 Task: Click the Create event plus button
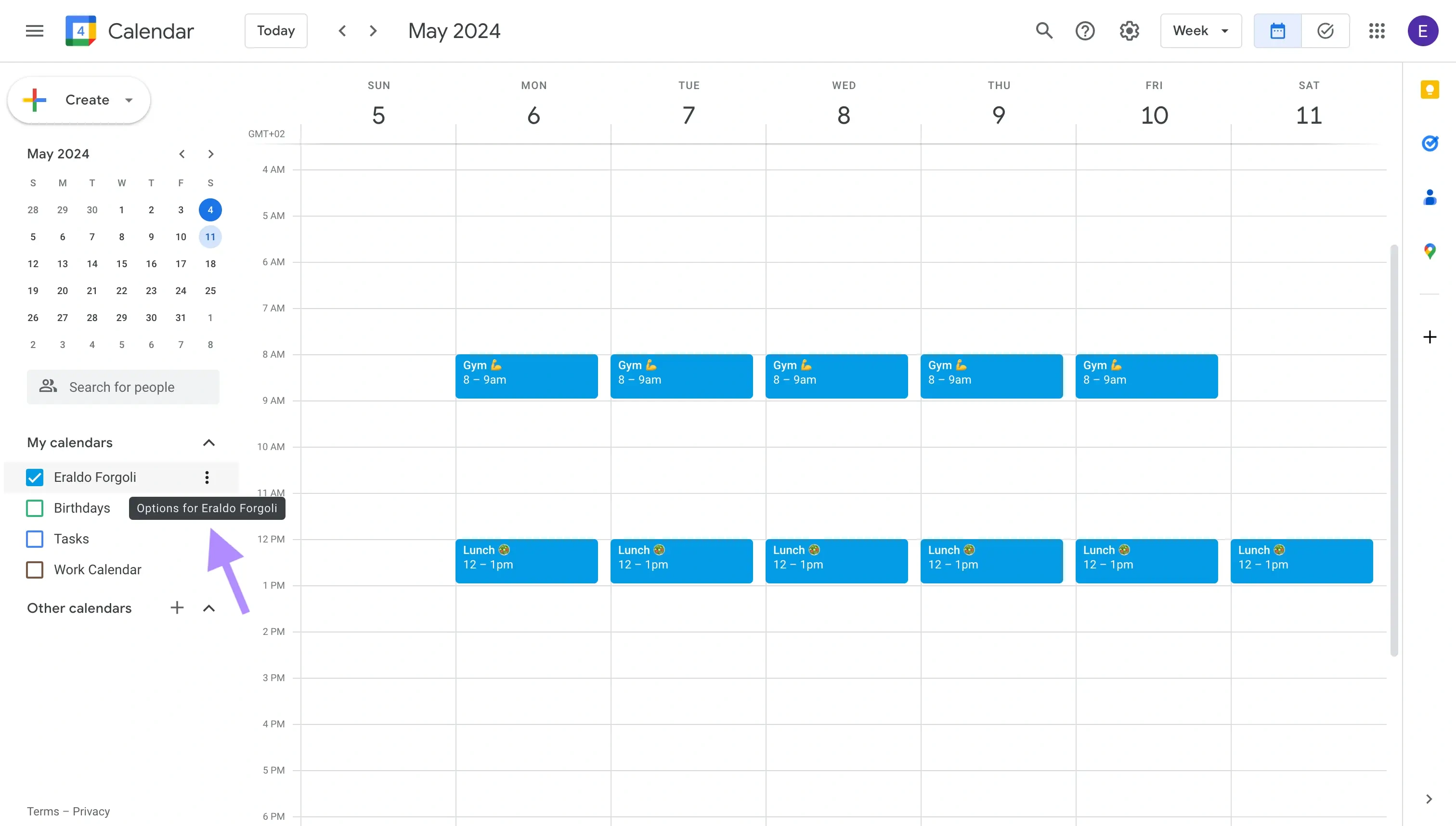pyautogui.click(x=36, y=99)
